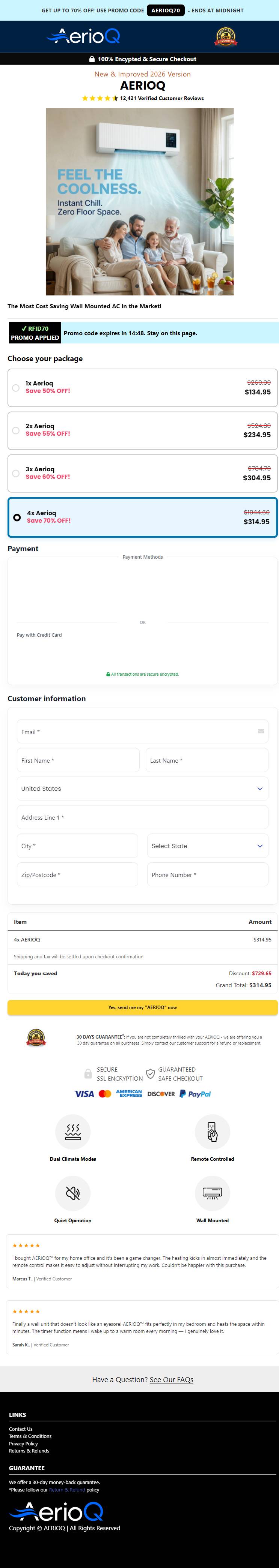Click the 30 day guarantee badge in header
This screenshot has width=279, height=1568.
226,36
